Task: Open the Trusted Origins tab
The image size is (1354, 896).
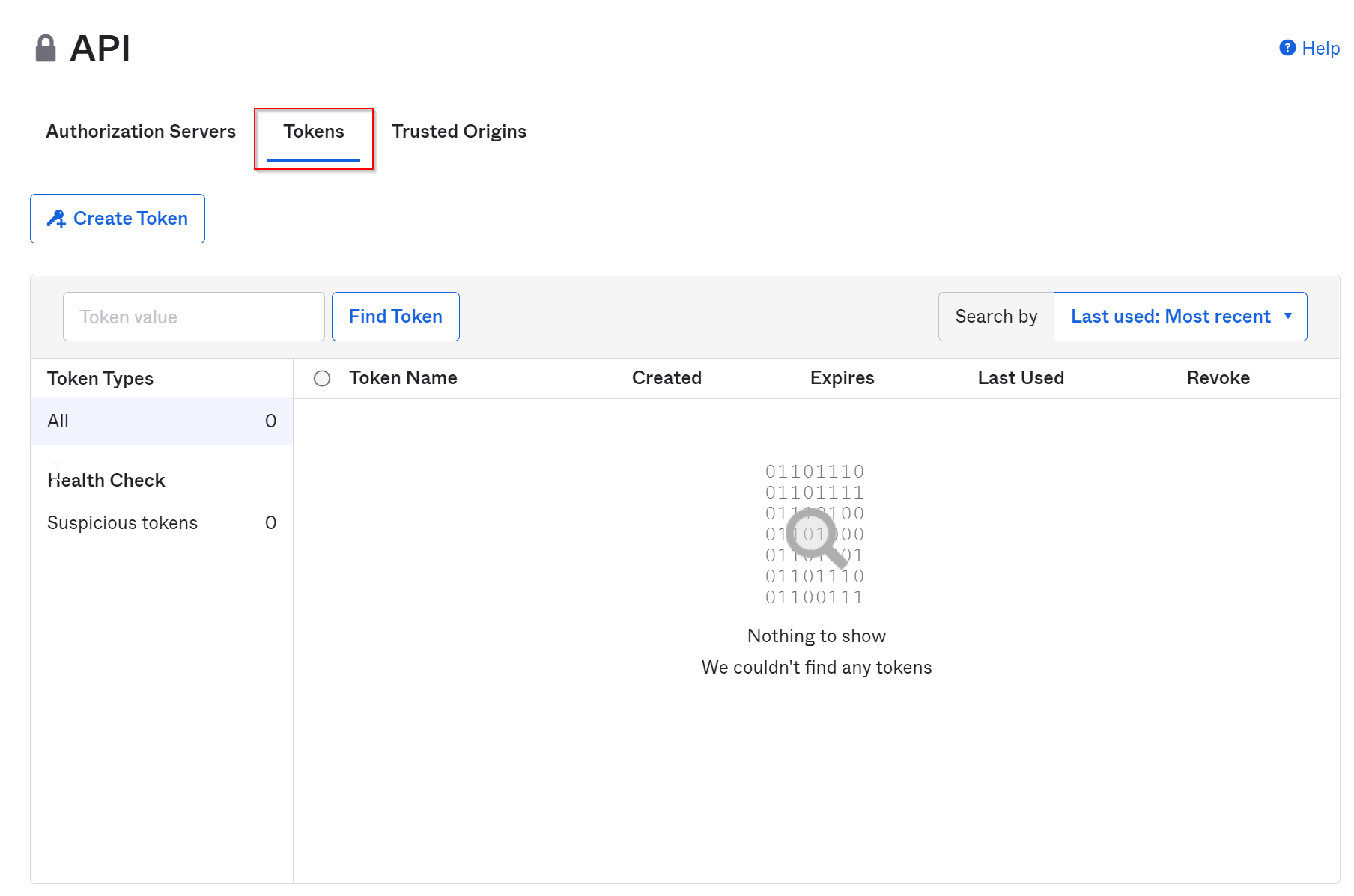Action: (458, 132)
